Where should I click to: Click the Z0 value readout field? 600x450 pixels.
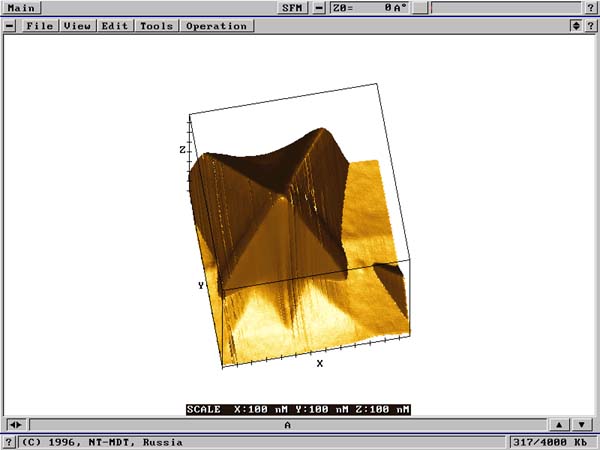coord(369,8)
